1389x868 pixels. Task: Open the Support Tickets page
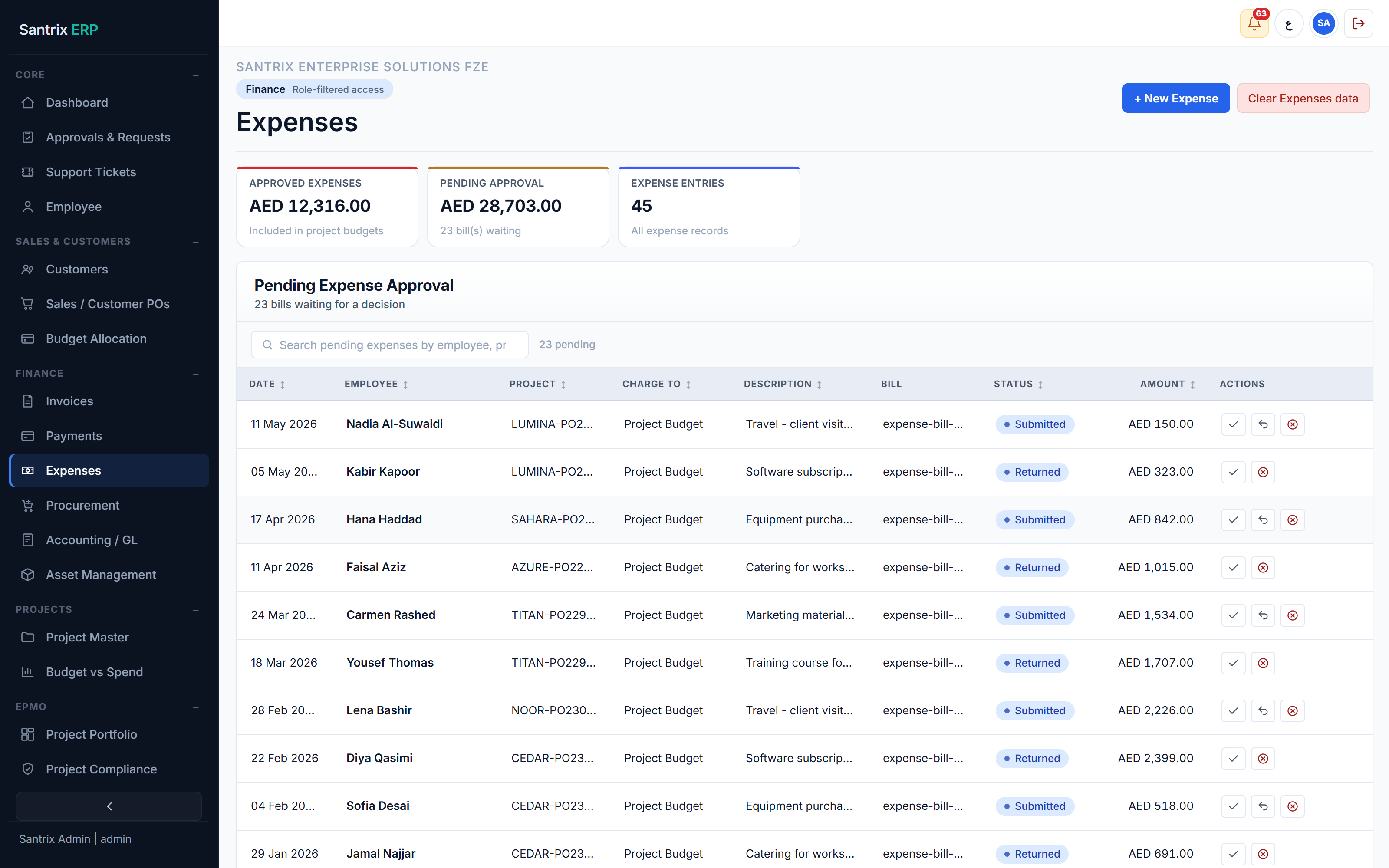tap(109, 172)
